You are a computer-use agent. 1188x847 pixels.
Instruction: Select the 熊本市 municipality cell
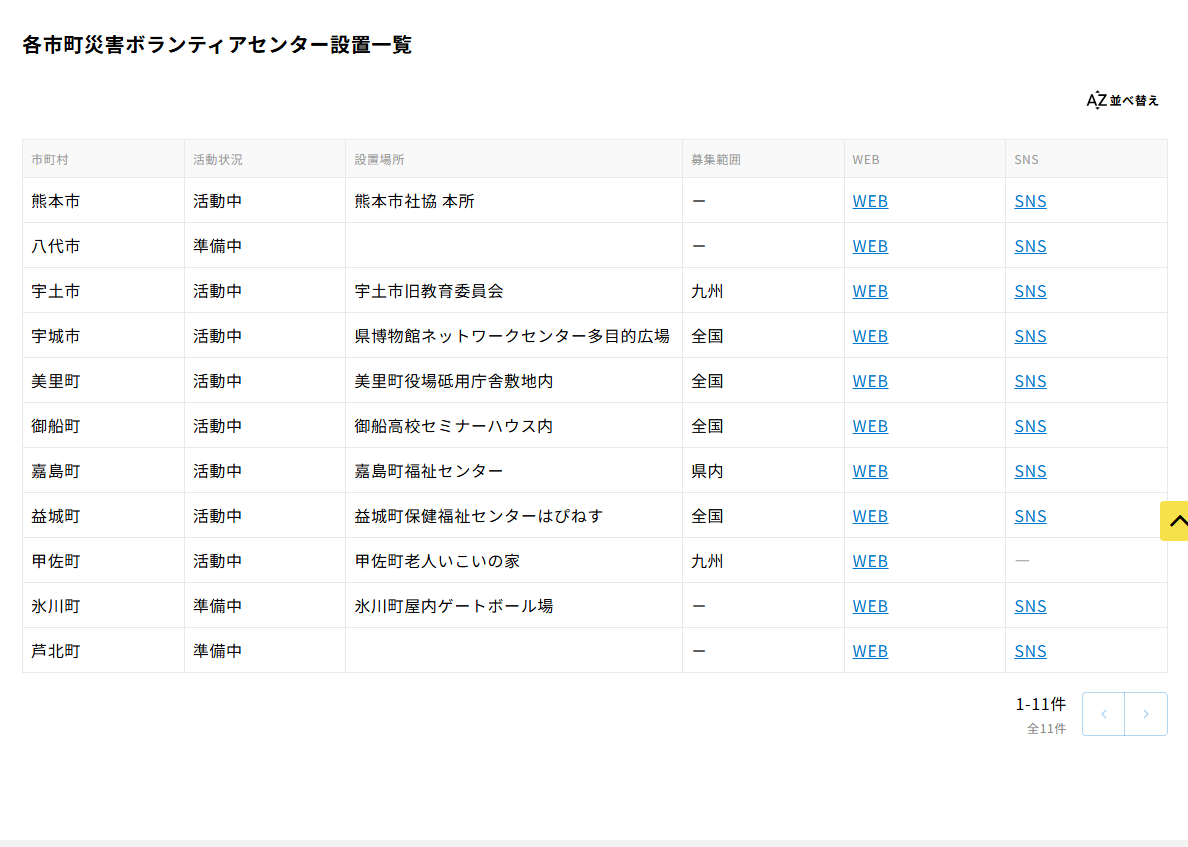(103, 201)
